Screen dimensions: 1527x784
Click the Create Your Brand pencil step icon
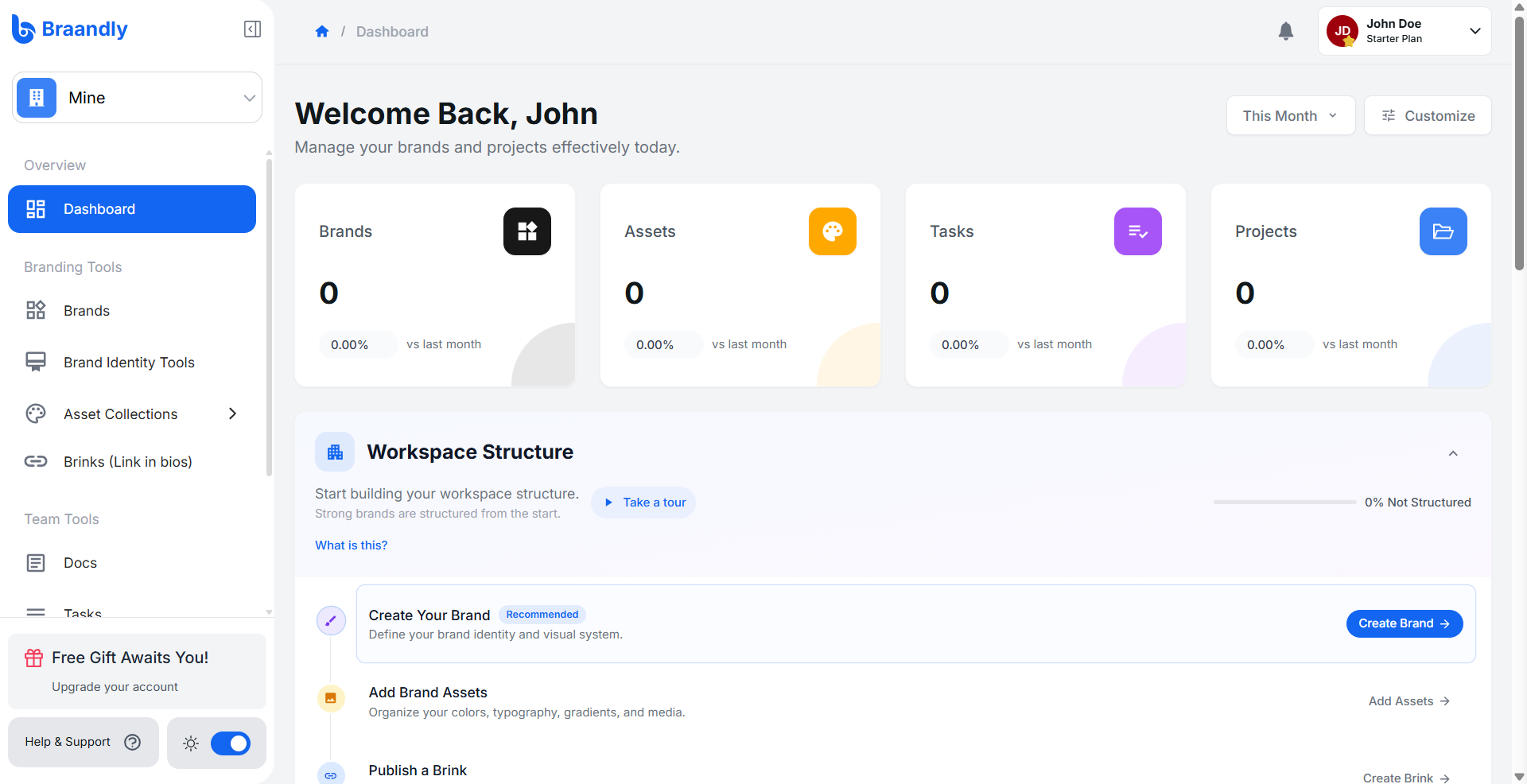coord(331,621)
